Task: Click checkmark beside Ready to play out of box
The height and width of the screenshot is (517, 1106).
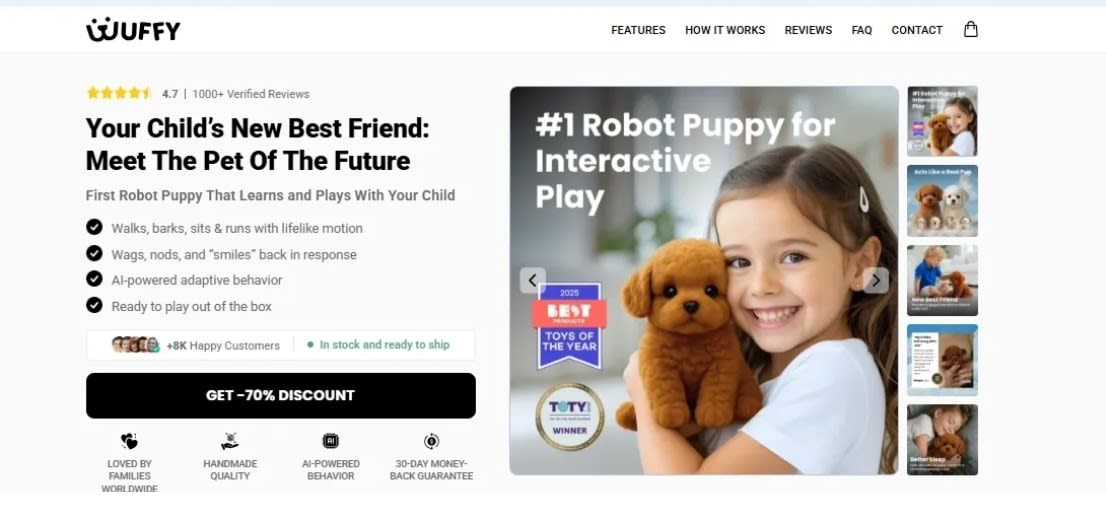Action: pyautogui.click(x=94, y=305)
